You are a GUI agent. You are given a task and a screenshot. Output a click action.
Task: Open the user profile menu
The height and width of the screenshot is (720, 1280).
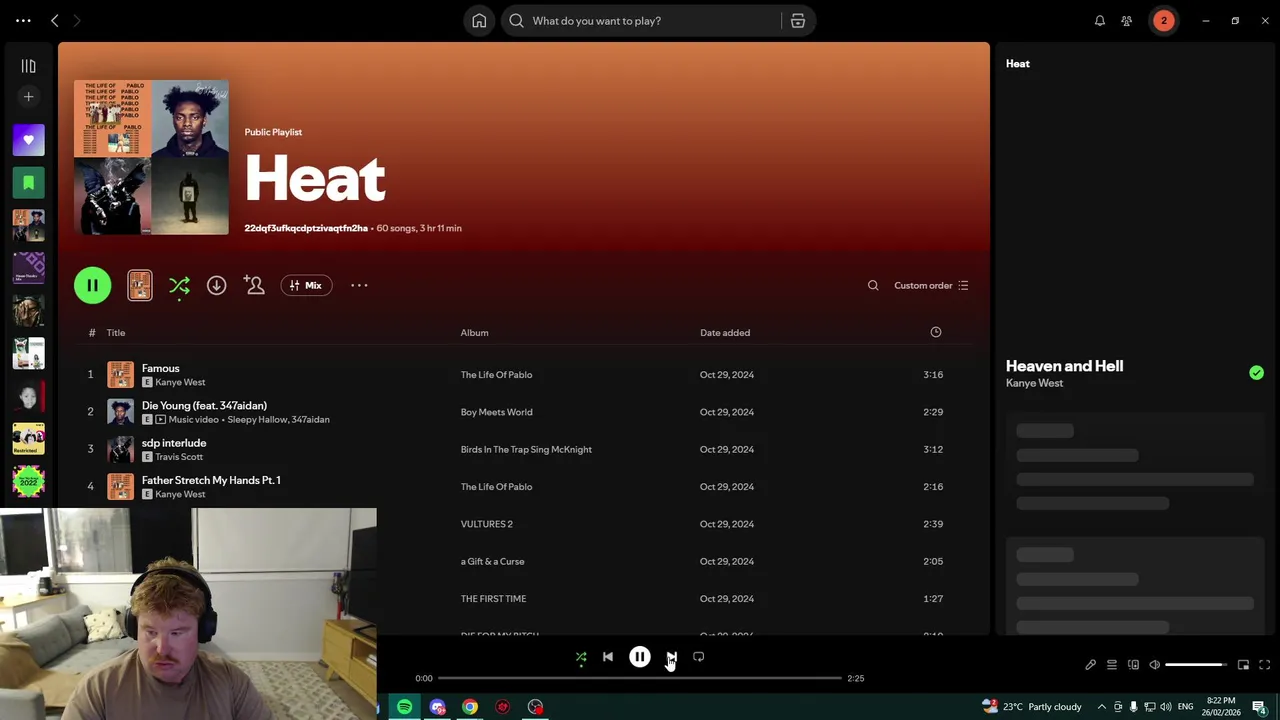click(1163, 21)
